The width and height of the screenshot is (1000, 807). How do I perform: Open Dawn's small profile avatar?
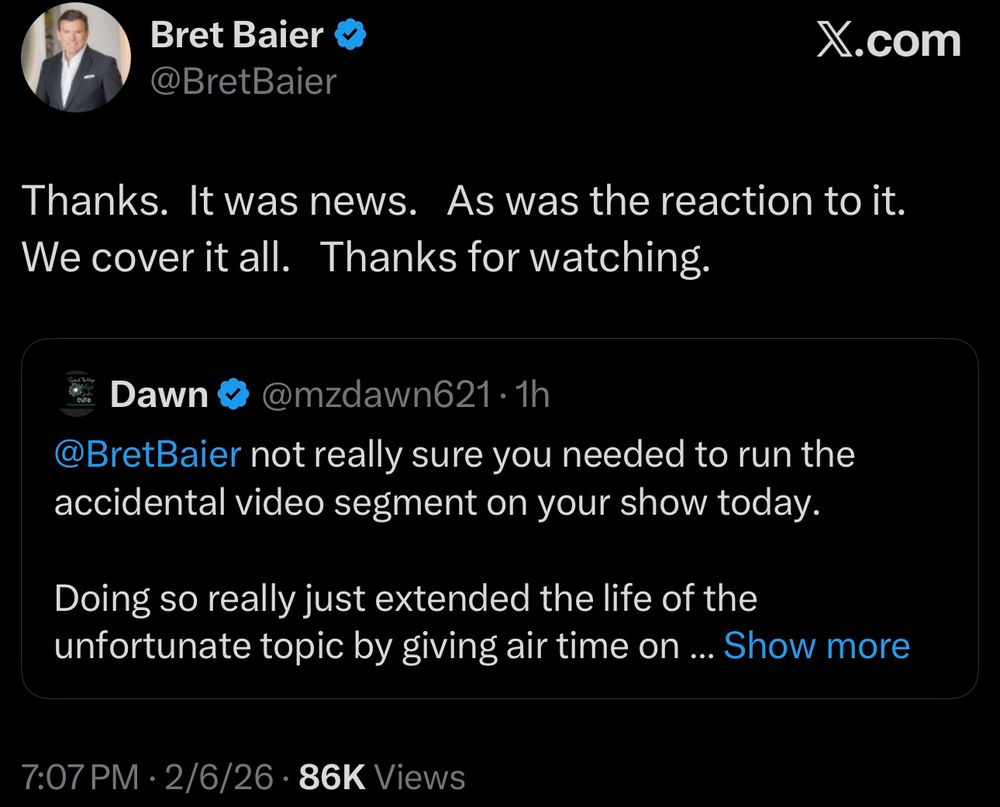pos(74,394)
